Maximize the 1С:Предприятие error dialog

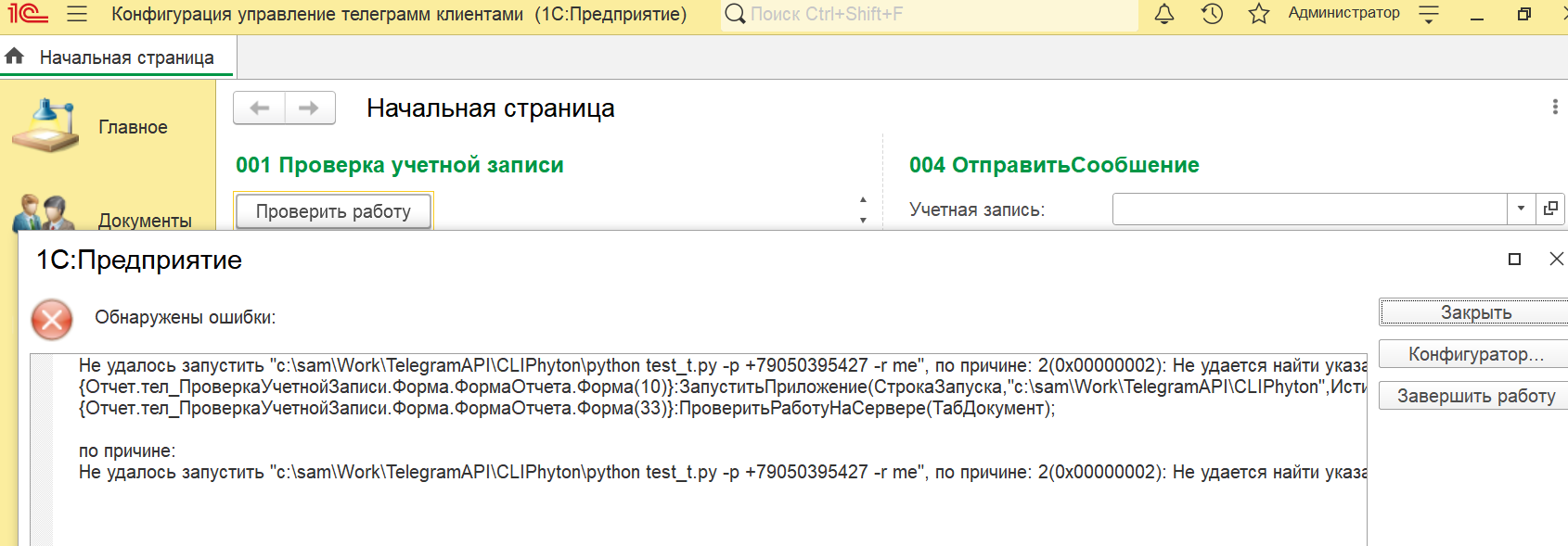[1514, 260]
